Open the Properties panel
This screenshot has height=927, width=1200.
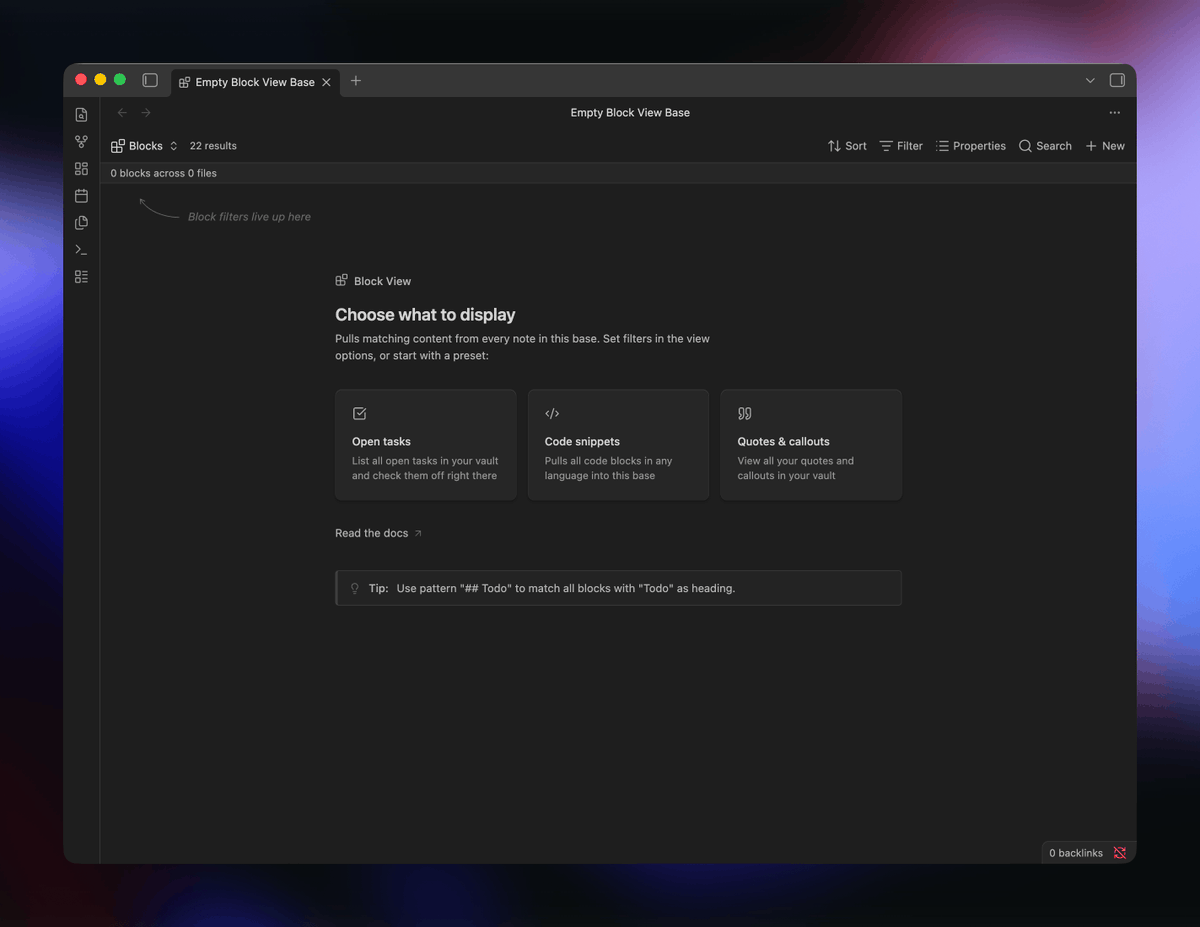(x=971, y=146)
